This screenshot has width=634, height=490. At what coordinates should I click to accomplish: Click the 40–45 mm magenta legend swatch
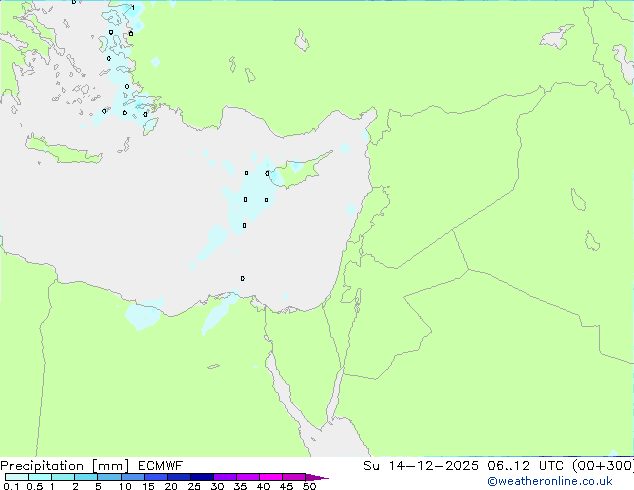tap(271, 477)
